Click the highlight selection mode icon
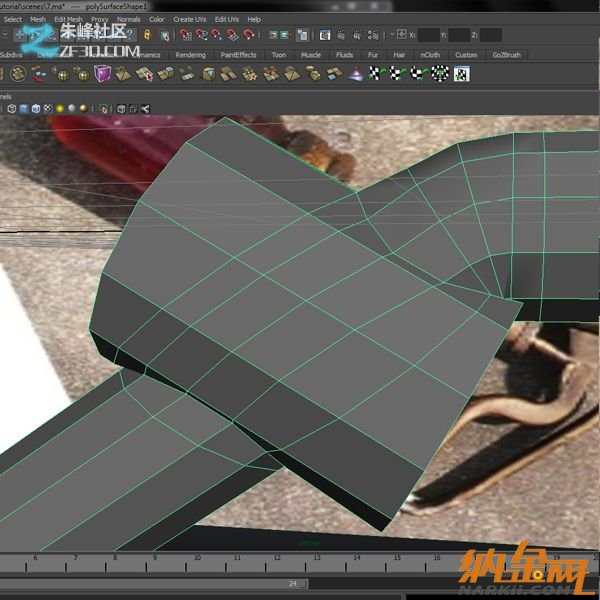Viewport: 600px width, 600px height. [x=165, y=35]
